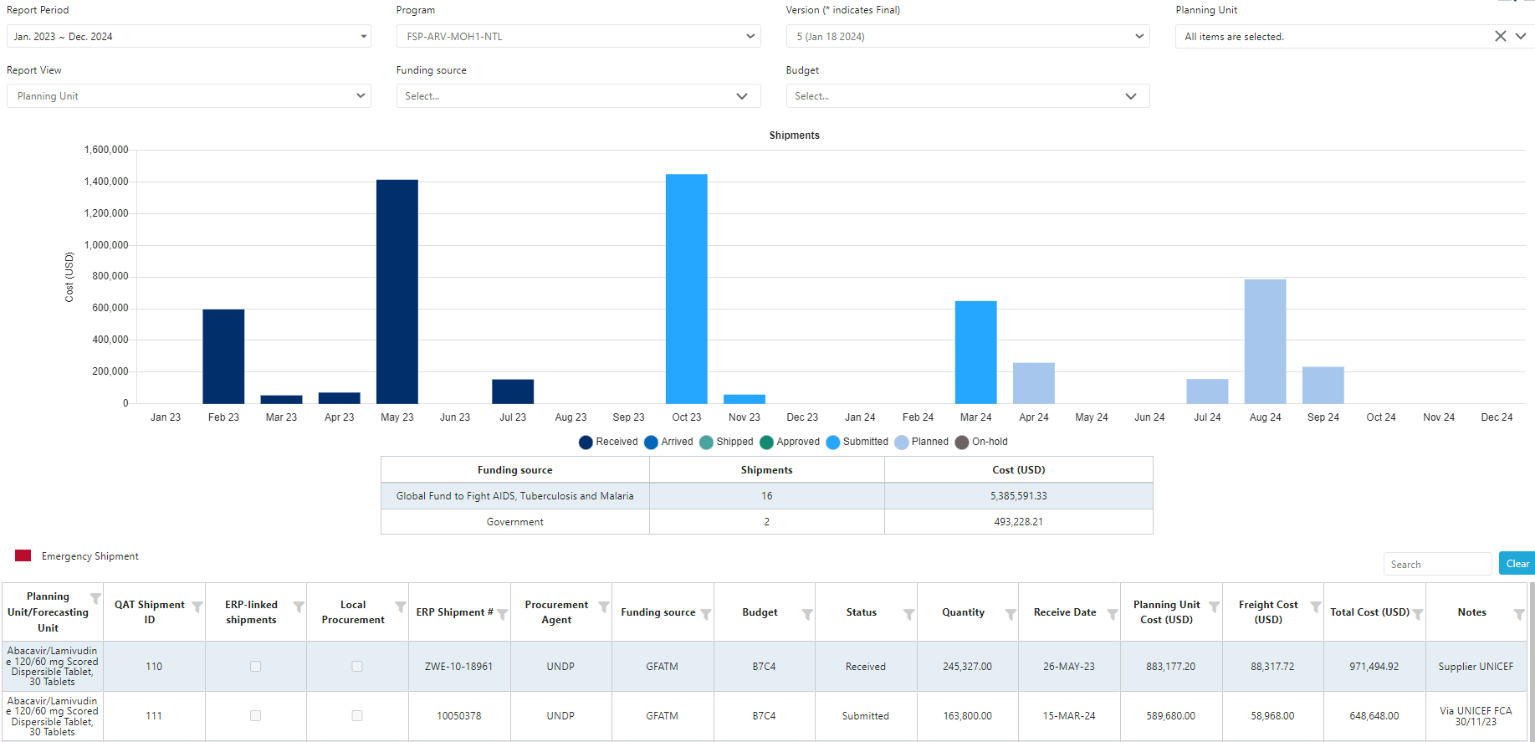This screenshot has height=742, width=1535.
Task: Open filter for Status column
Action: pos(909,614)
